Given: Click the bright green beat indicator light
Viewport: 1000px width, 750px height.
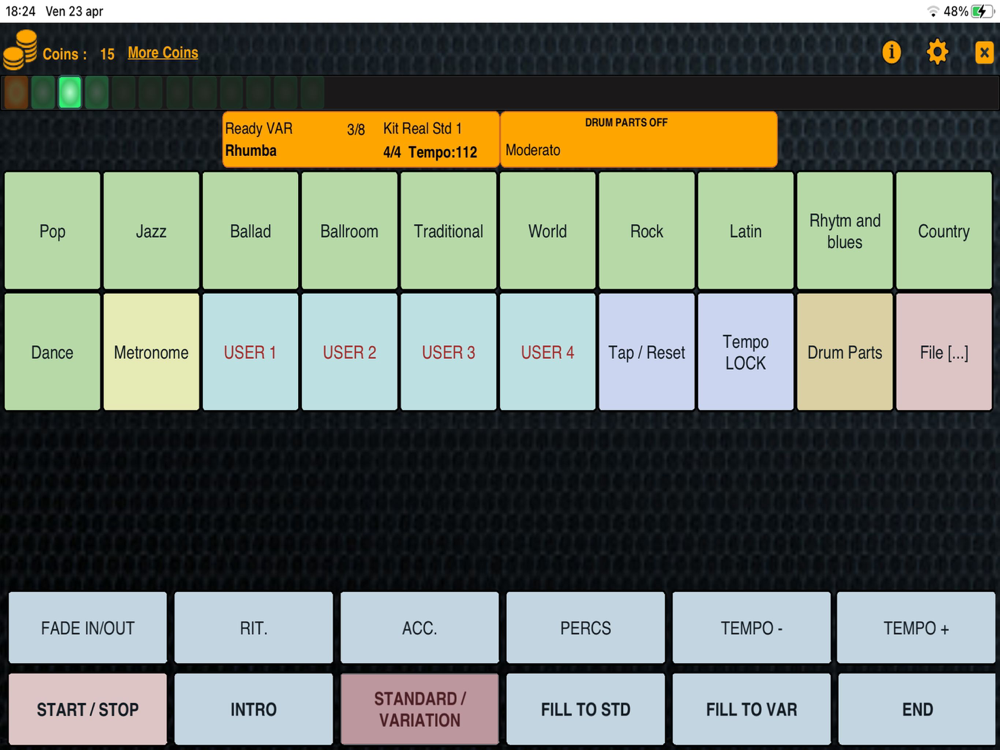Looking at the screenshot, I should point(70,92).
